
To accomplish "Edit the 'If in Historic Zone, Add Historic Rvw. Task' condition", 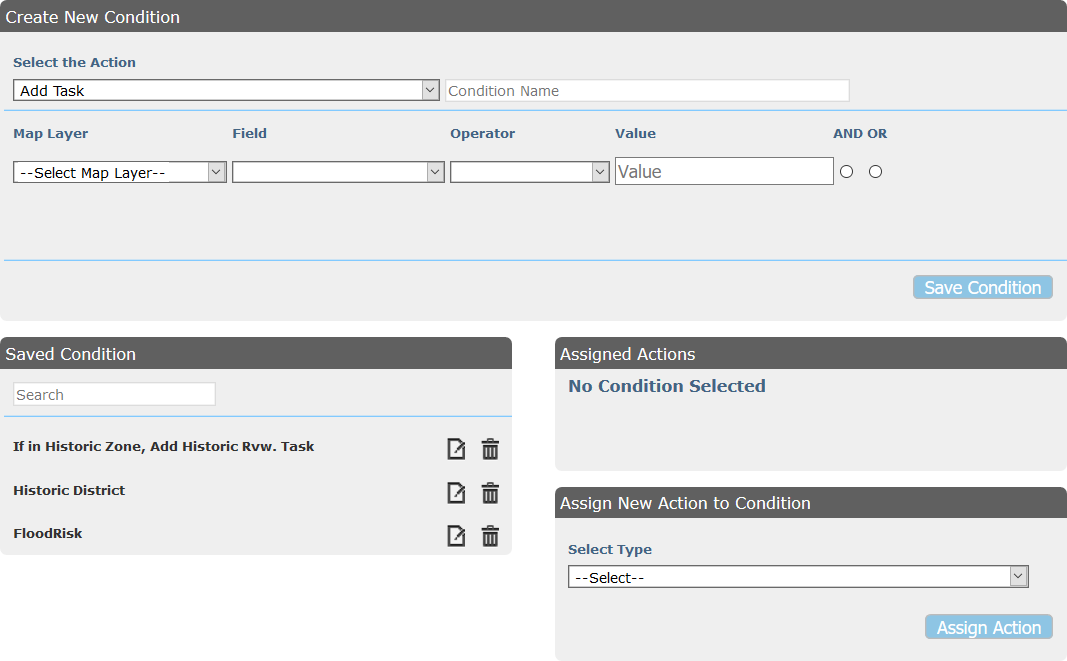I will 456,448.
